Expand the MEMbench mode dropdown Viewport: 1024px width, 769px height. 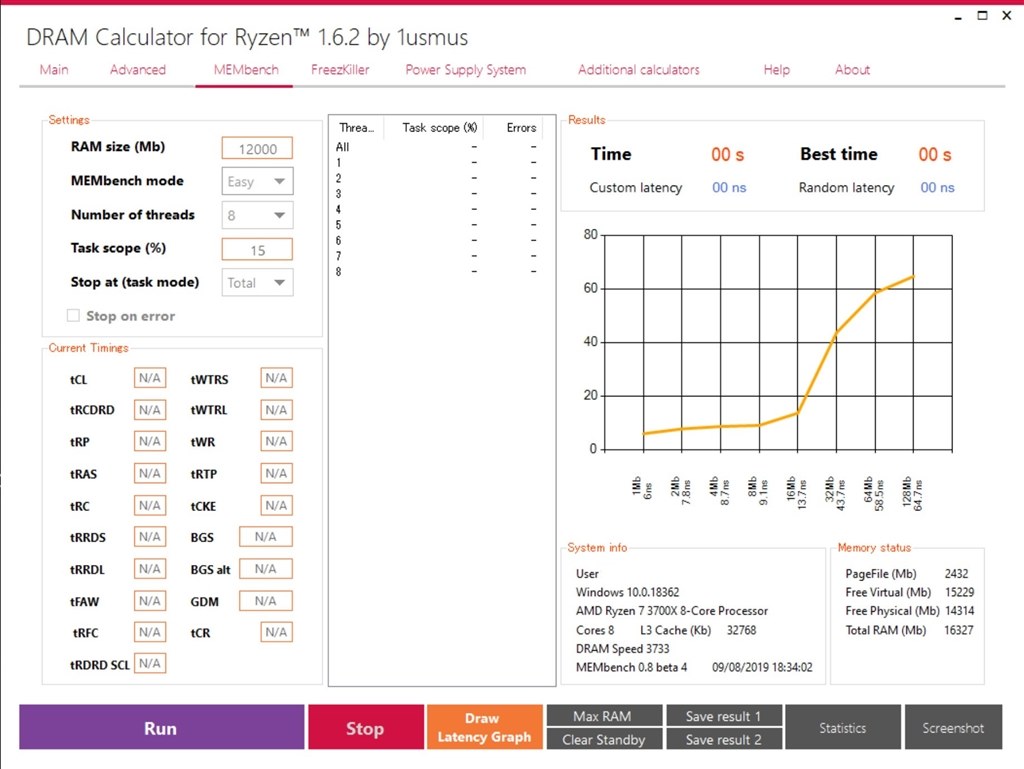[x=257, y=181]
